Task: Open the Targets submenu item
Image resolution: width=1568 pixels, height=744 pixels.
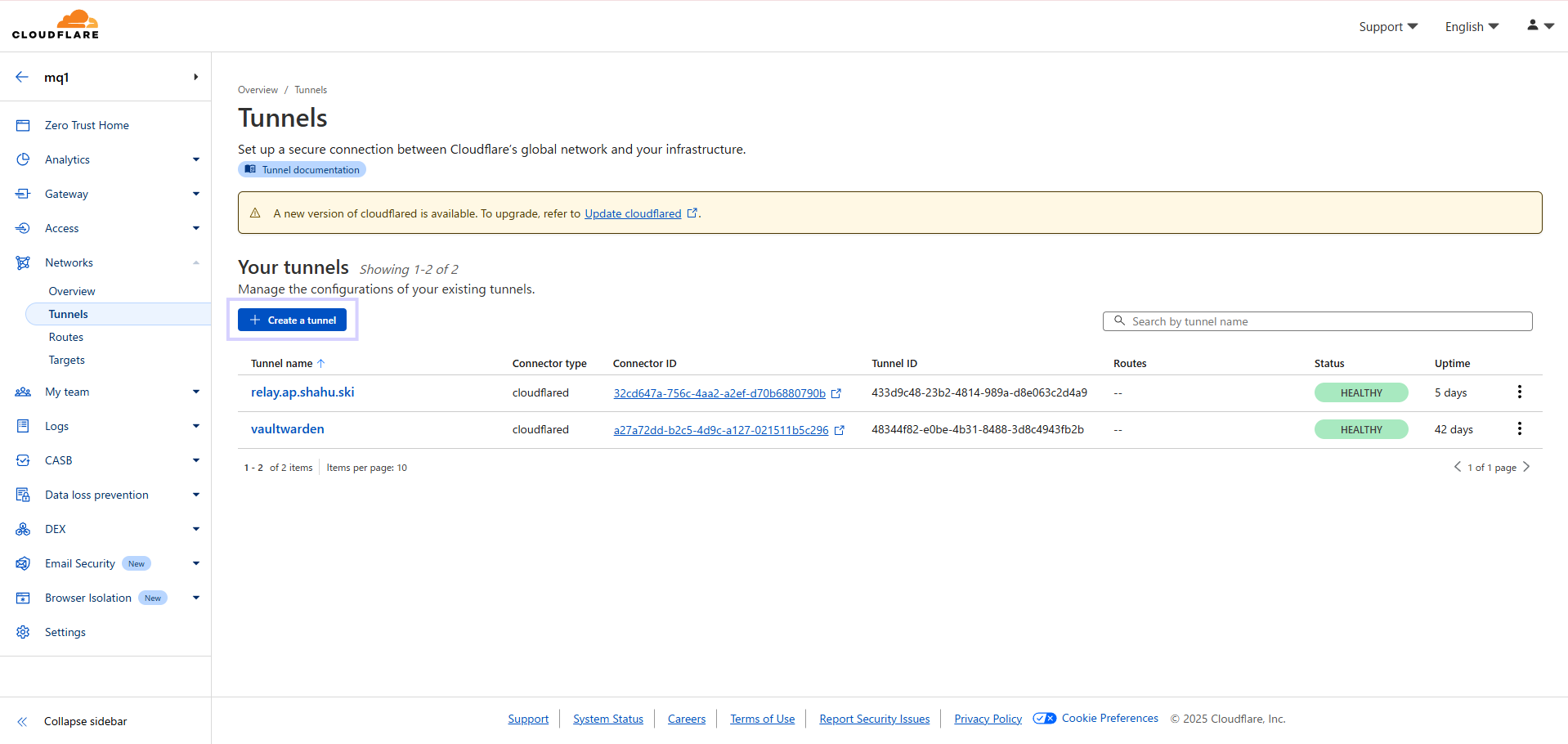Action: click(x=67, y=360)
